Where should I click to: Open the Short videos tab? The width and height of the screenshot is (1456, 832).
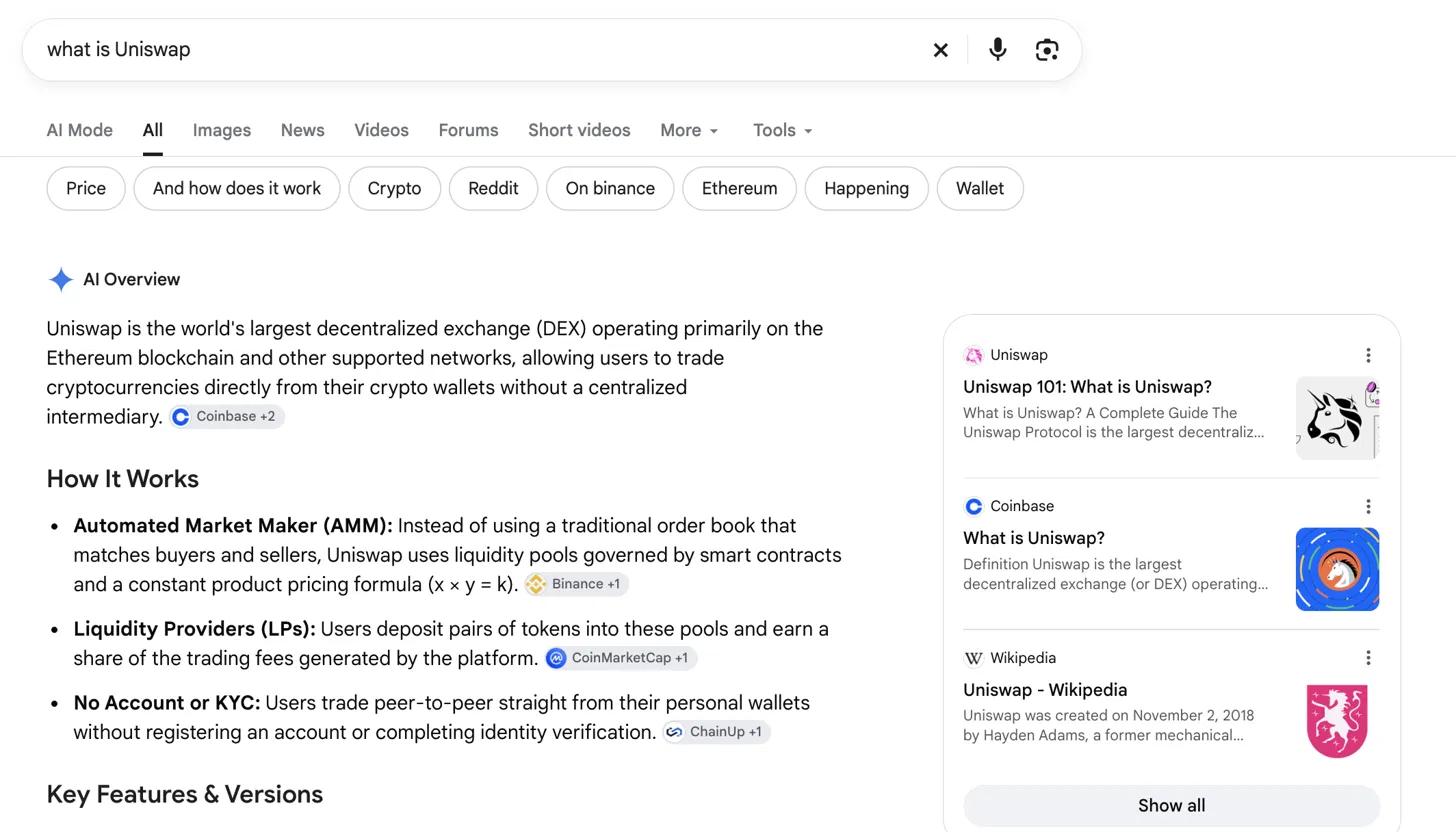click(579, 131)
